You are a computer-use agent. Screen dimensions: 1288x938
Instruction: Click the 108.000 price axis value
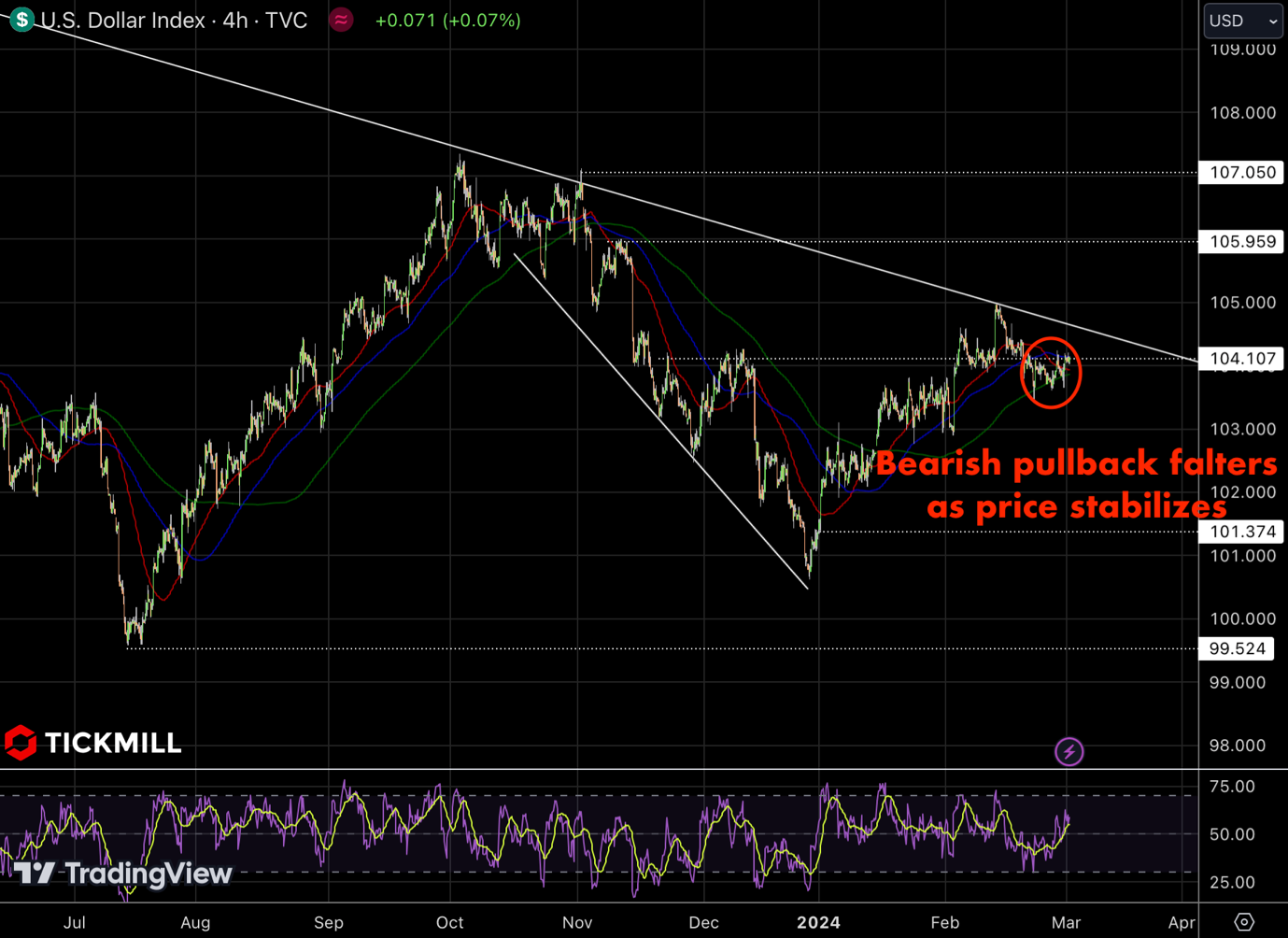[1242, 113]
